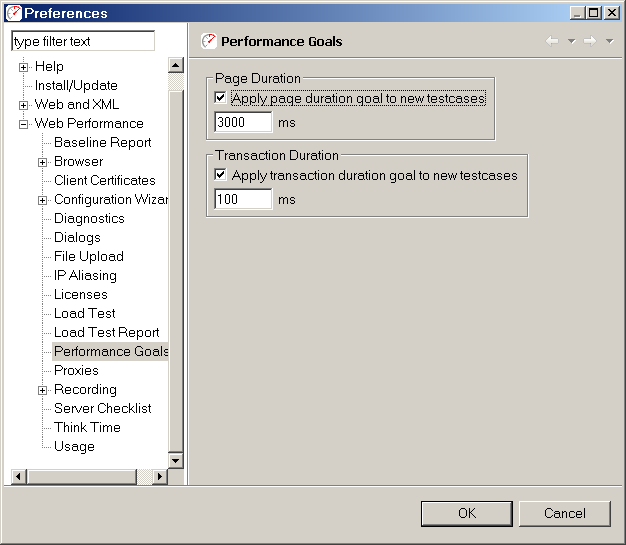The height and width of the screenshot is (545, 626).
Task: Open the back history dropdown arrow
Action: coord(572,41)
